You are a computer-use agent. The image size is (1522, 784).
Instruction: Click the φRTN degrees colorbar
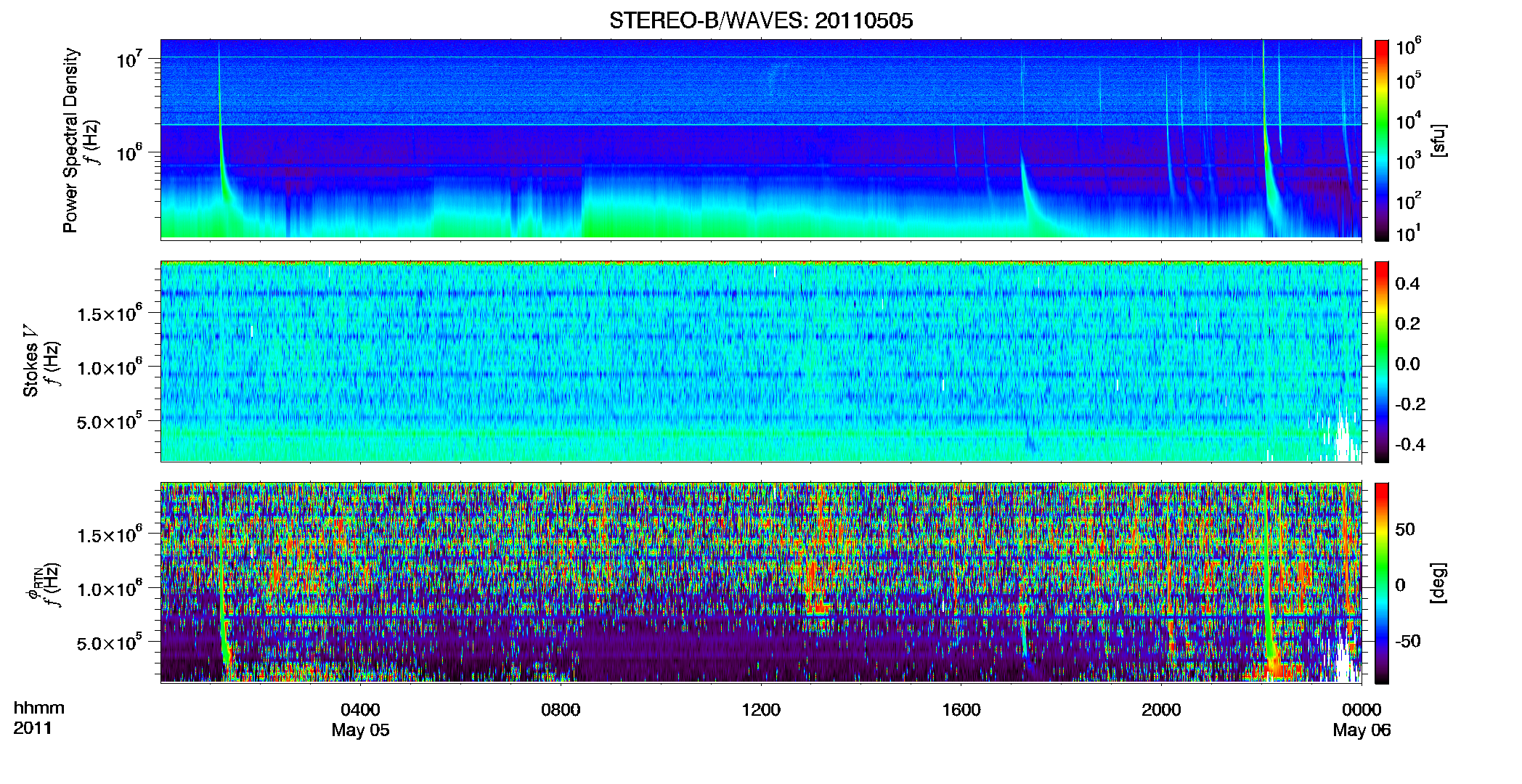point(1382,583)
